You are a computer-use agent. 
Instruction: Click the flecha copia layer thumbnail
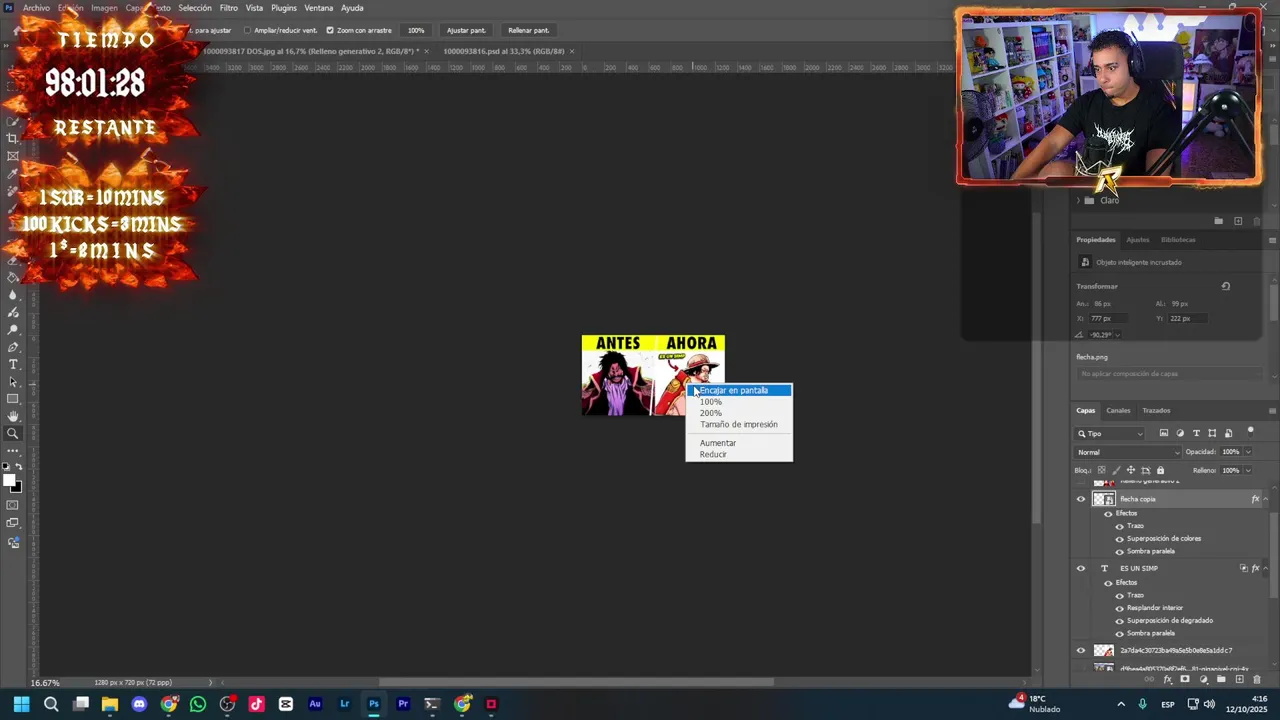point(1103,499)
